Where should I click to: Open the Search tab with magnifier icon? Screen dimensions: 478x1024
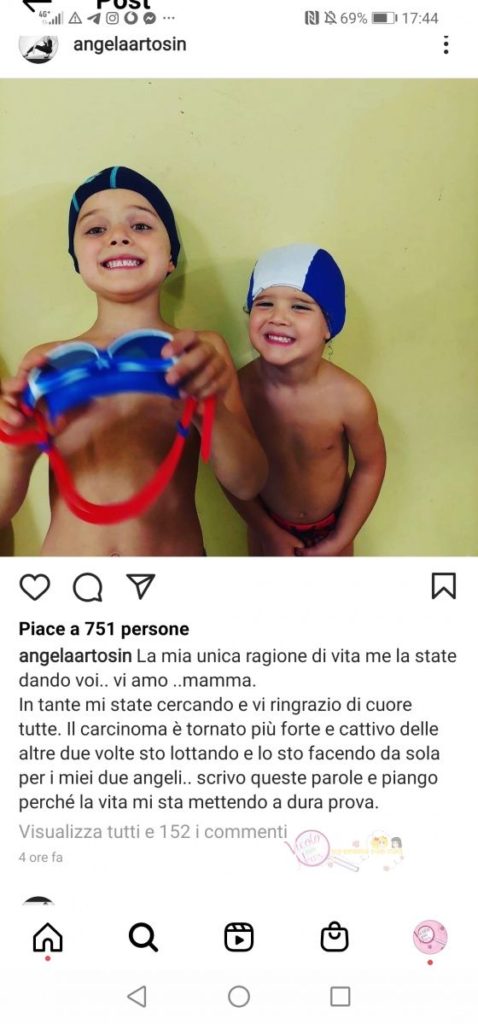tap(143, 938)
